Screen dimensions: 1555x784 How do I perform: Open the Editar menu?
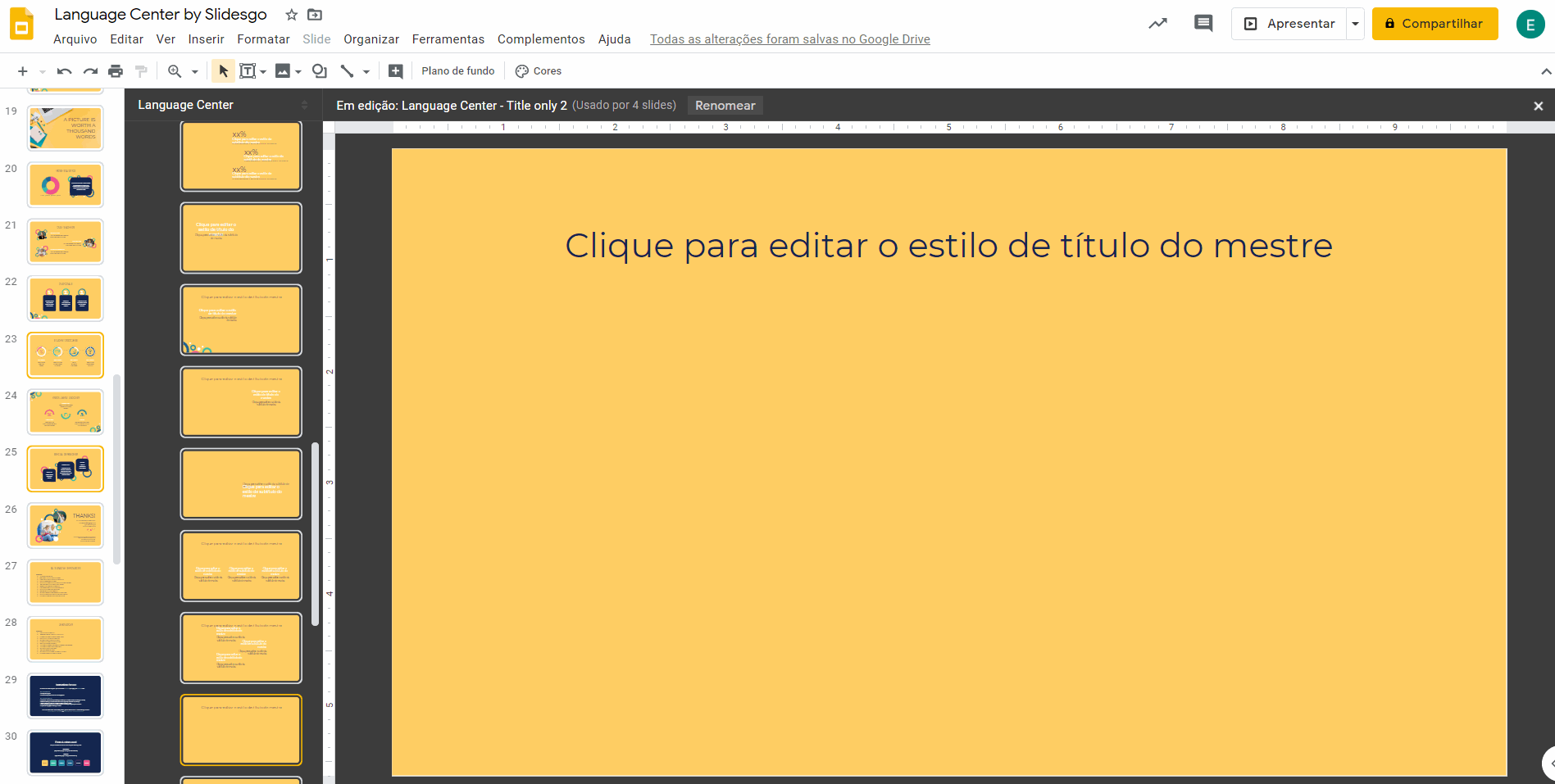pyautogui.click(x=127, y=39)
